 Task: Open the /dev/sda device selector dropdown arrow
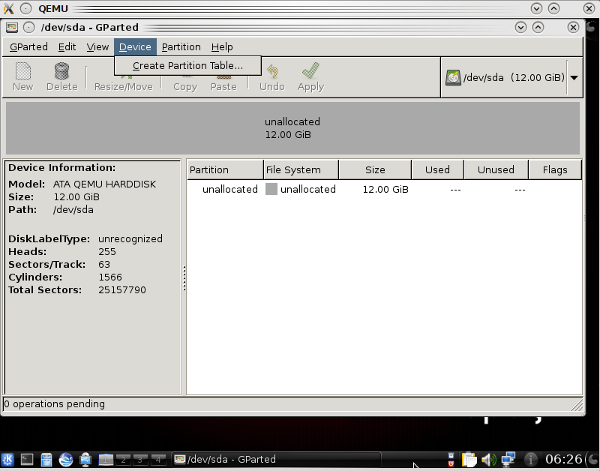click(574, 78)
